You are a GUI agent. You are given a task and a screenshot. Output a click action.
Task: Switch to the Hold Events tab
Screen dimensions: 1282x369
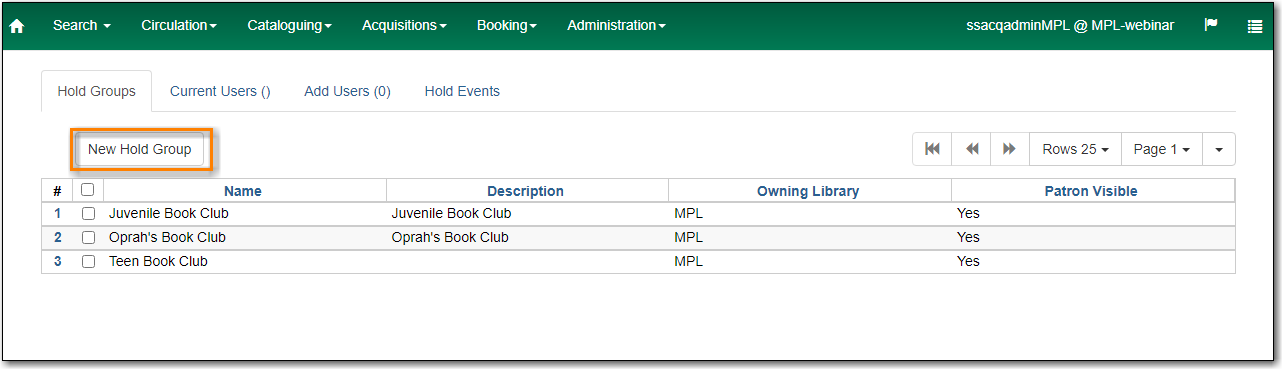click(462, 91)
